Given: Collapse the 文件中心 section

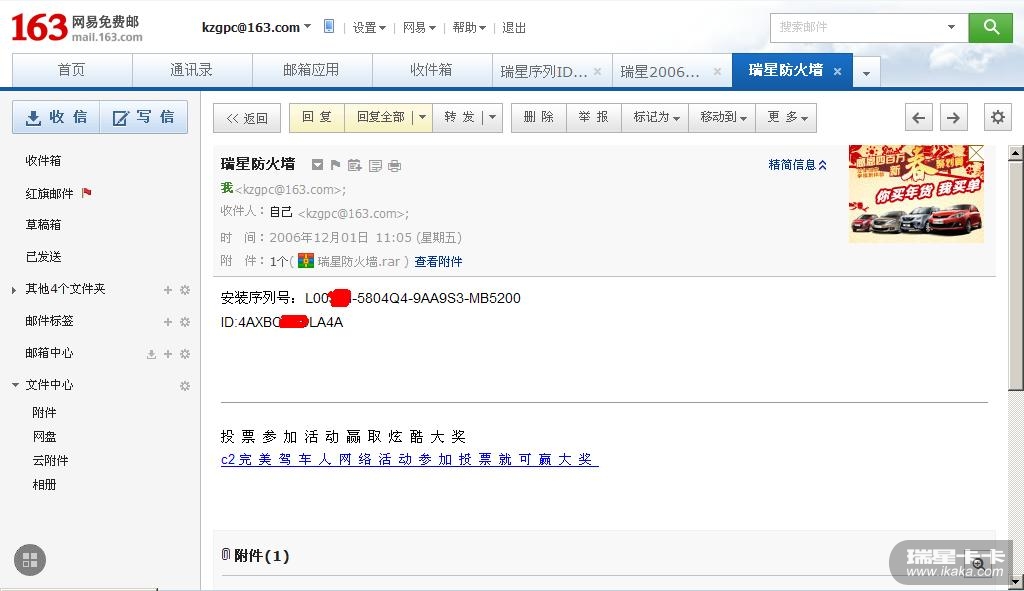Looking at the screenshot, I should pos(15,385).
